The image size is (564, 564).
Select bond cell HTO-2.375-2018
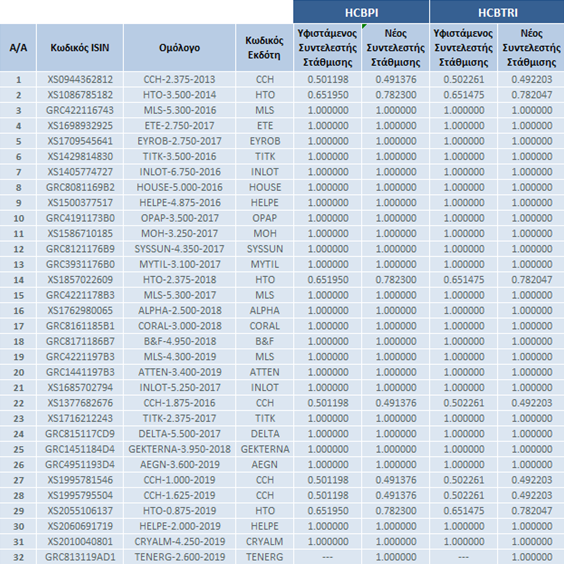[179, 279]
